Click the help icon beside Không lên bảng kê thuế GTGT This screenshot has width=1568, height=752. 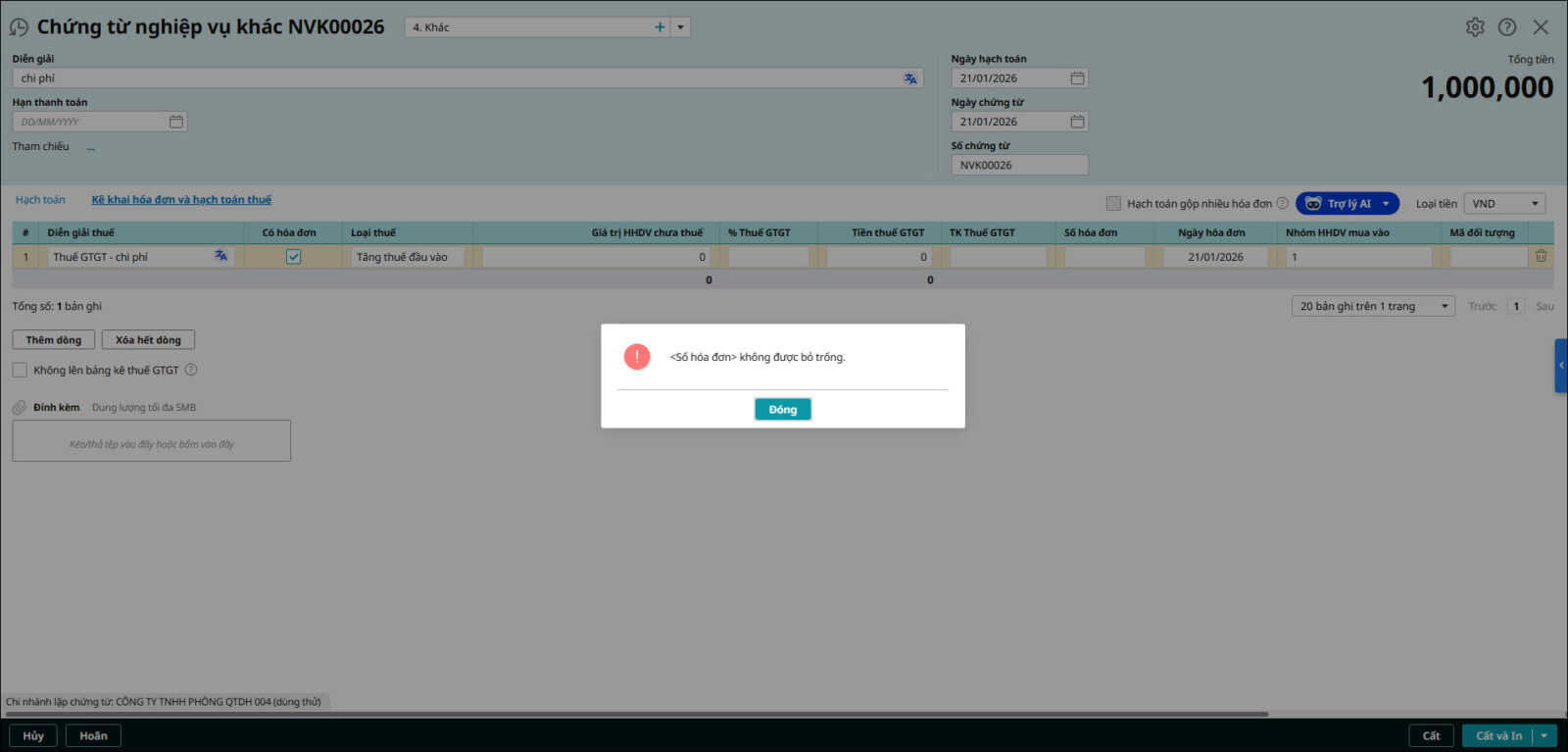tap(191, 370)
